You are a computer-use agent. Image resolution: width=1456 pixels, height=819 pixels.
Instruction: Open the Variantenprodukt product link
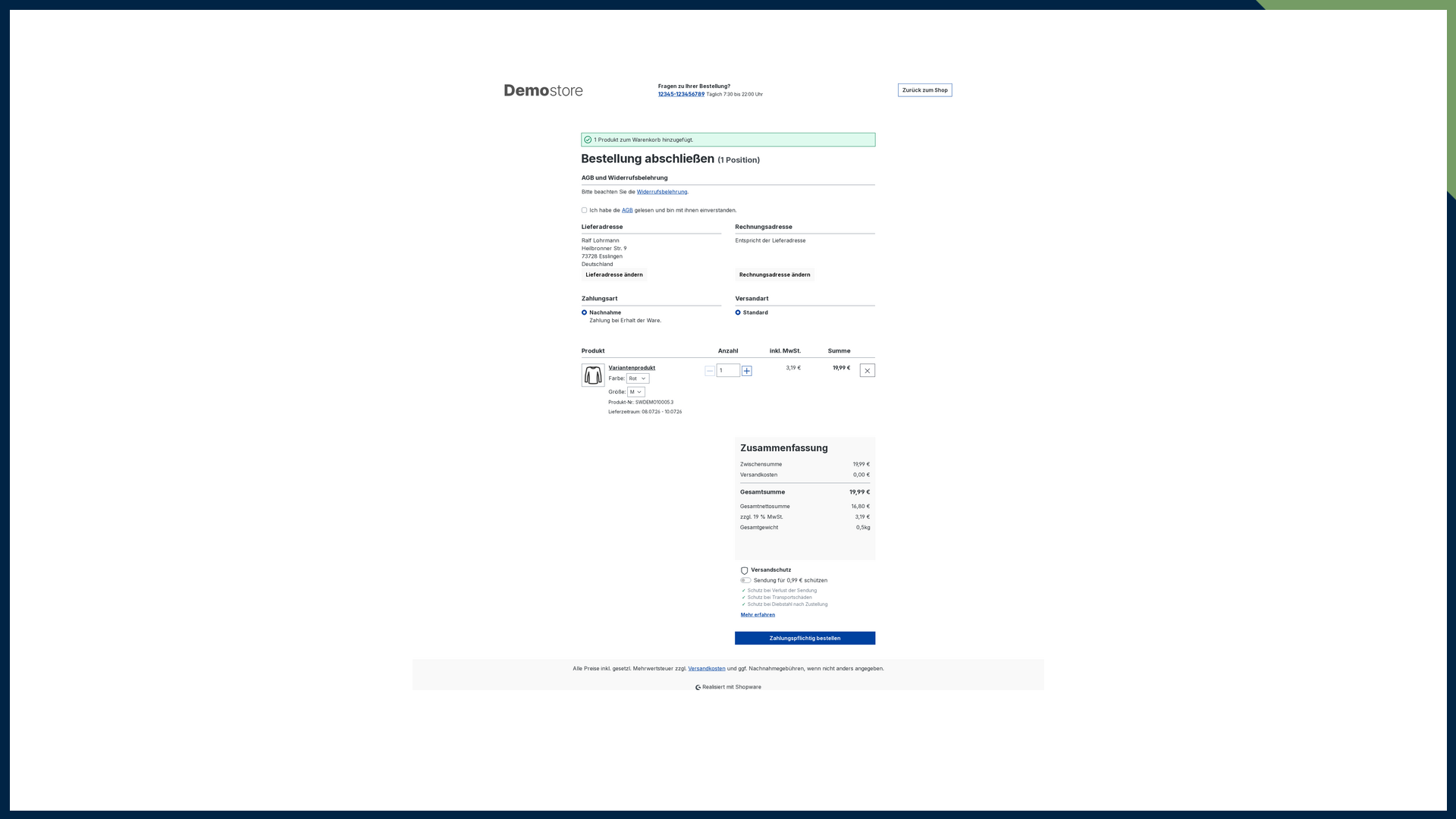[x=632, y=368]
